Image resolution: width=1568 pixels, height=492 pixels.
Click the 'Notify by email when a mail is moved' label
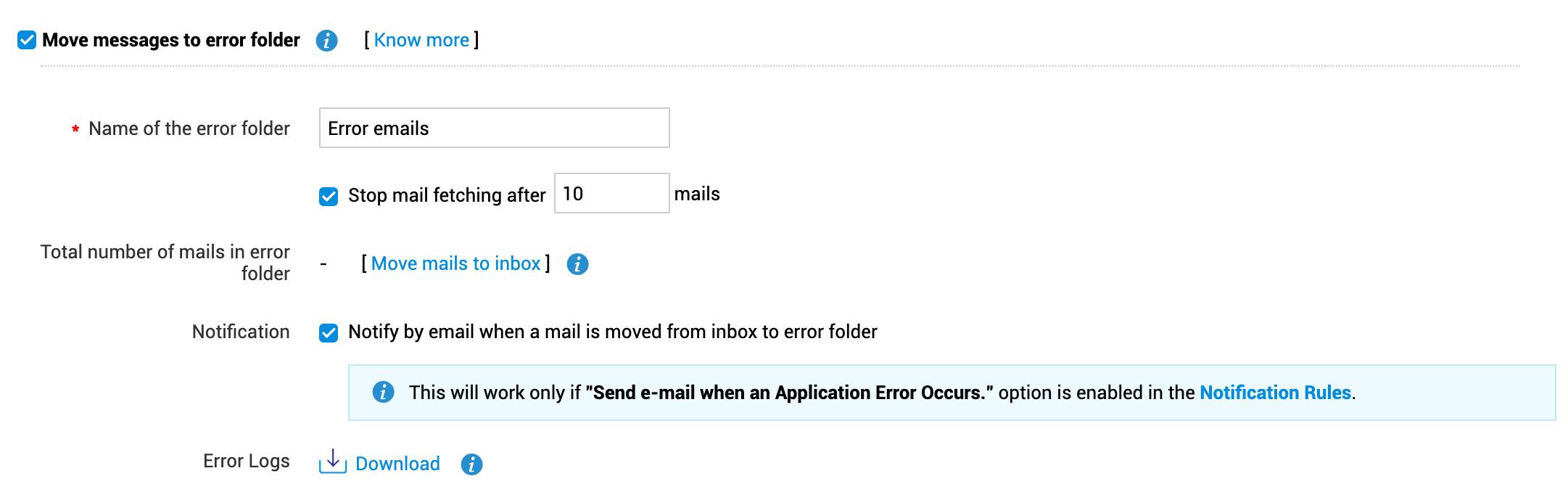pos(612,332)
